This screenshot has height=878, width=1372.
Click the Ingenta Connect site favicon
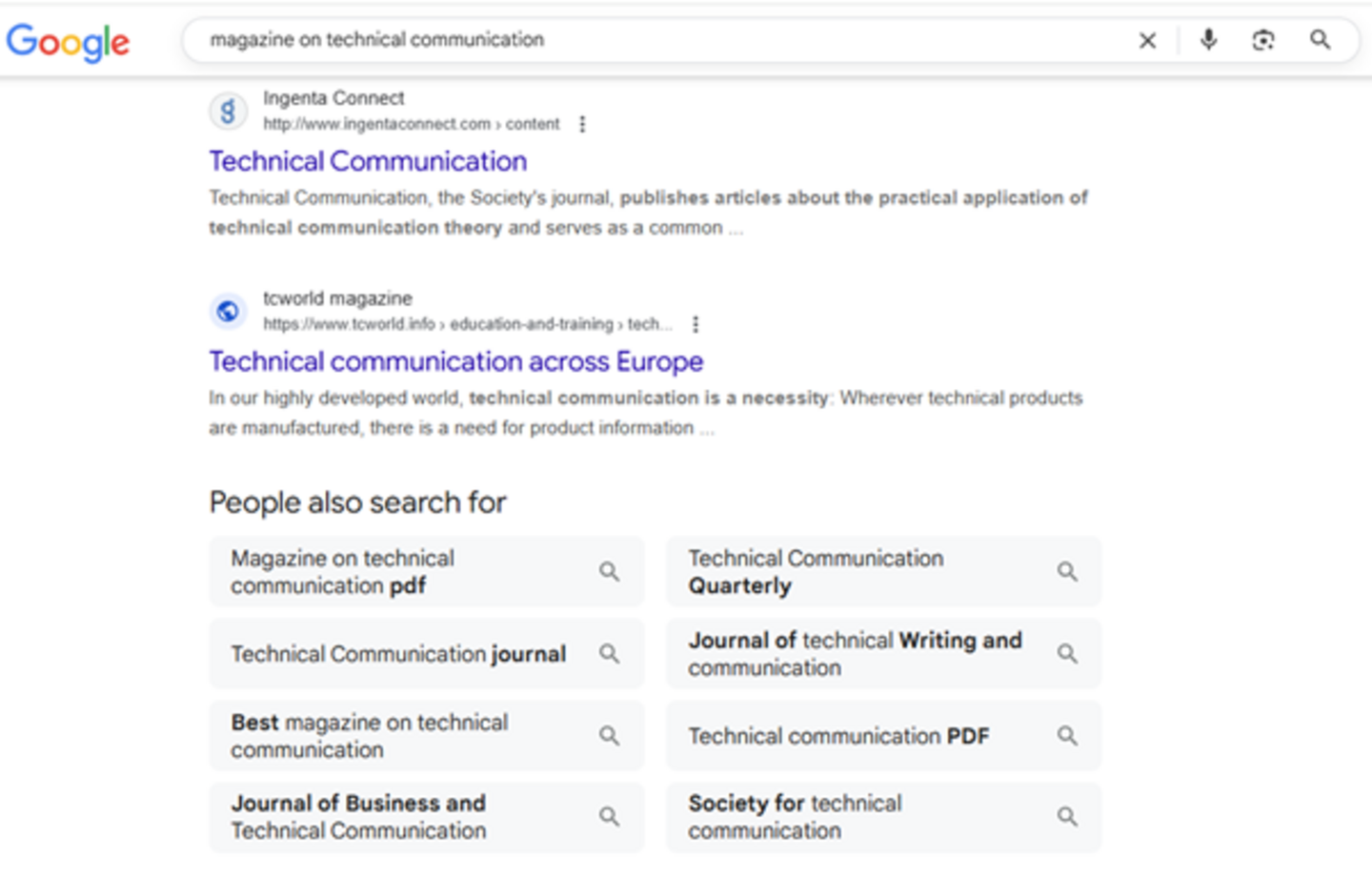tap(228, 112)
